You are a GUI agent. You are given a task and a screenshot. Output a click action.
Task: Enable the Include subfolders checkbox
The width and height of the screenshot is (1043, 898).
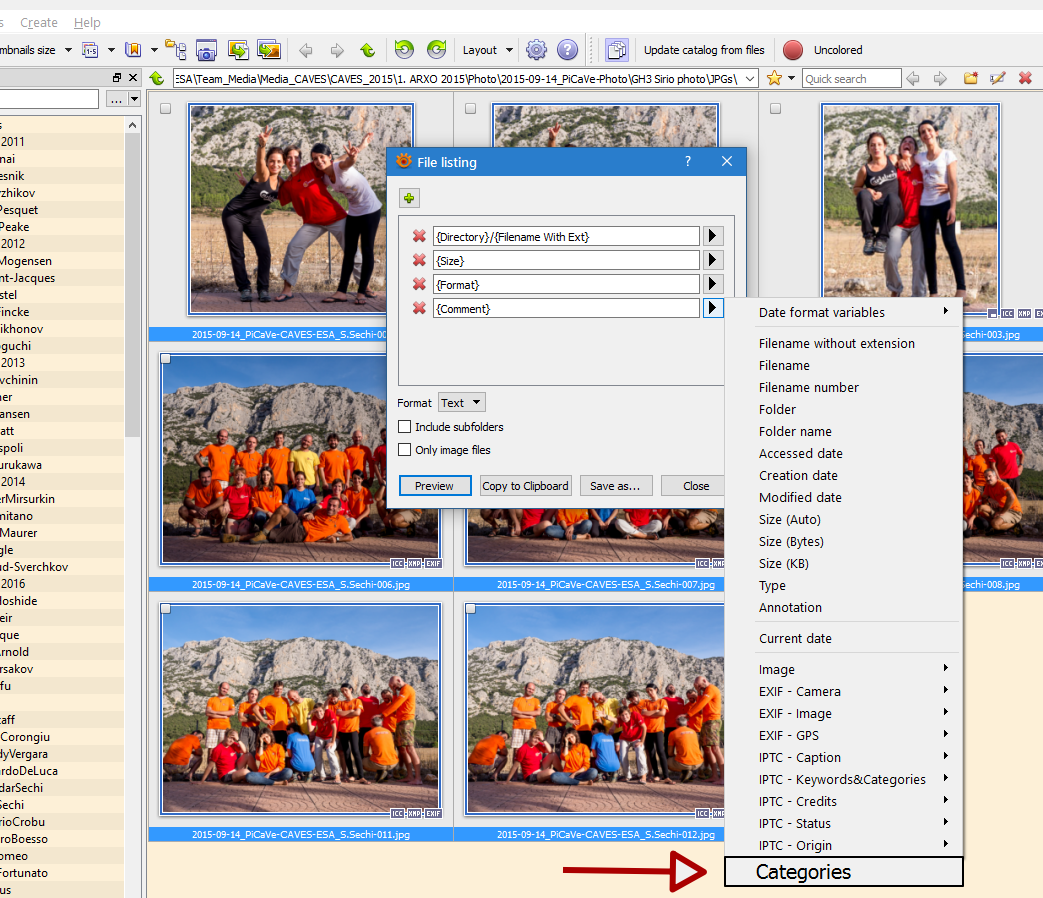[x=405, y=427]
